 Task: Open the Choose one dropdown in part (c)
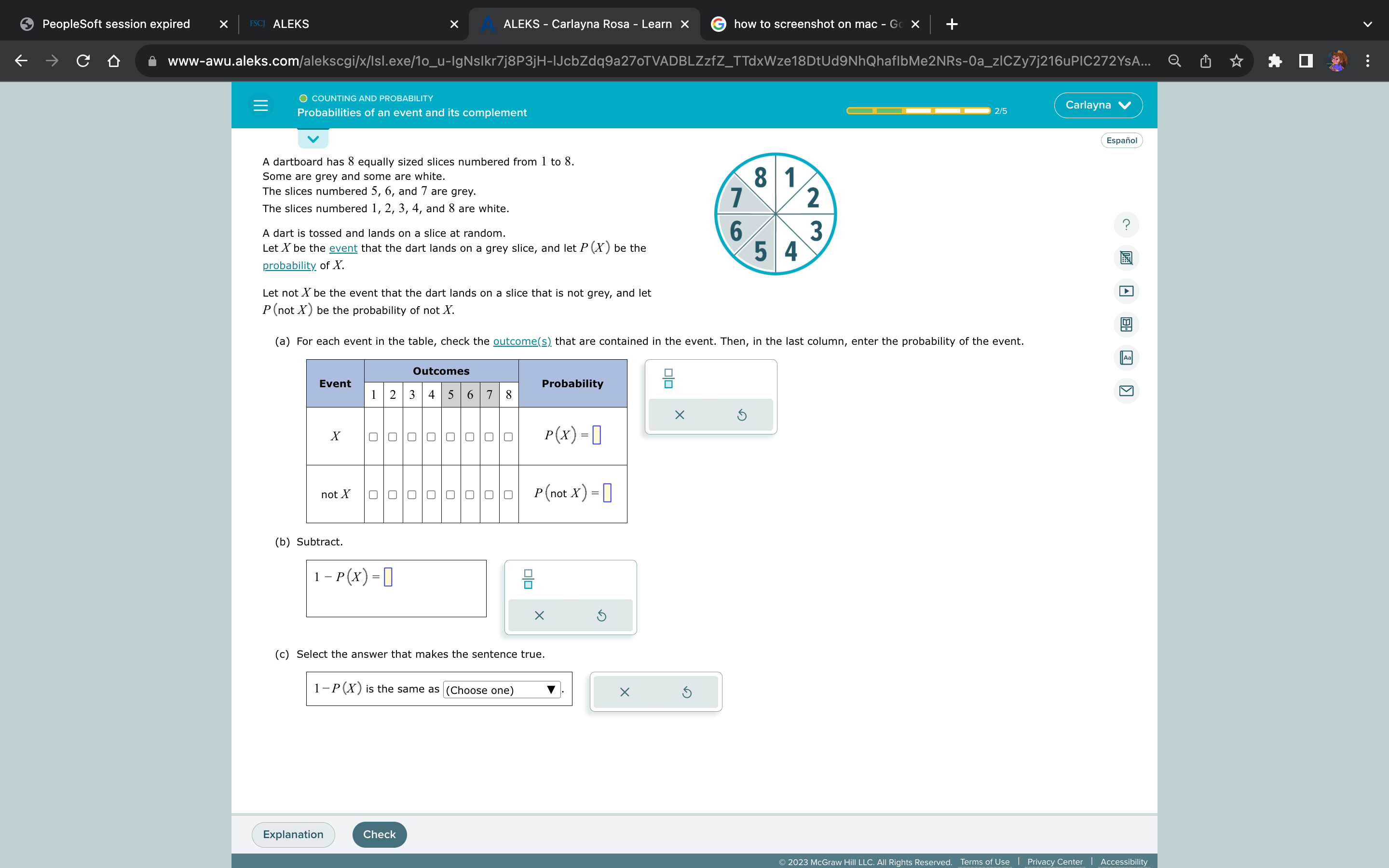[501, 690]
